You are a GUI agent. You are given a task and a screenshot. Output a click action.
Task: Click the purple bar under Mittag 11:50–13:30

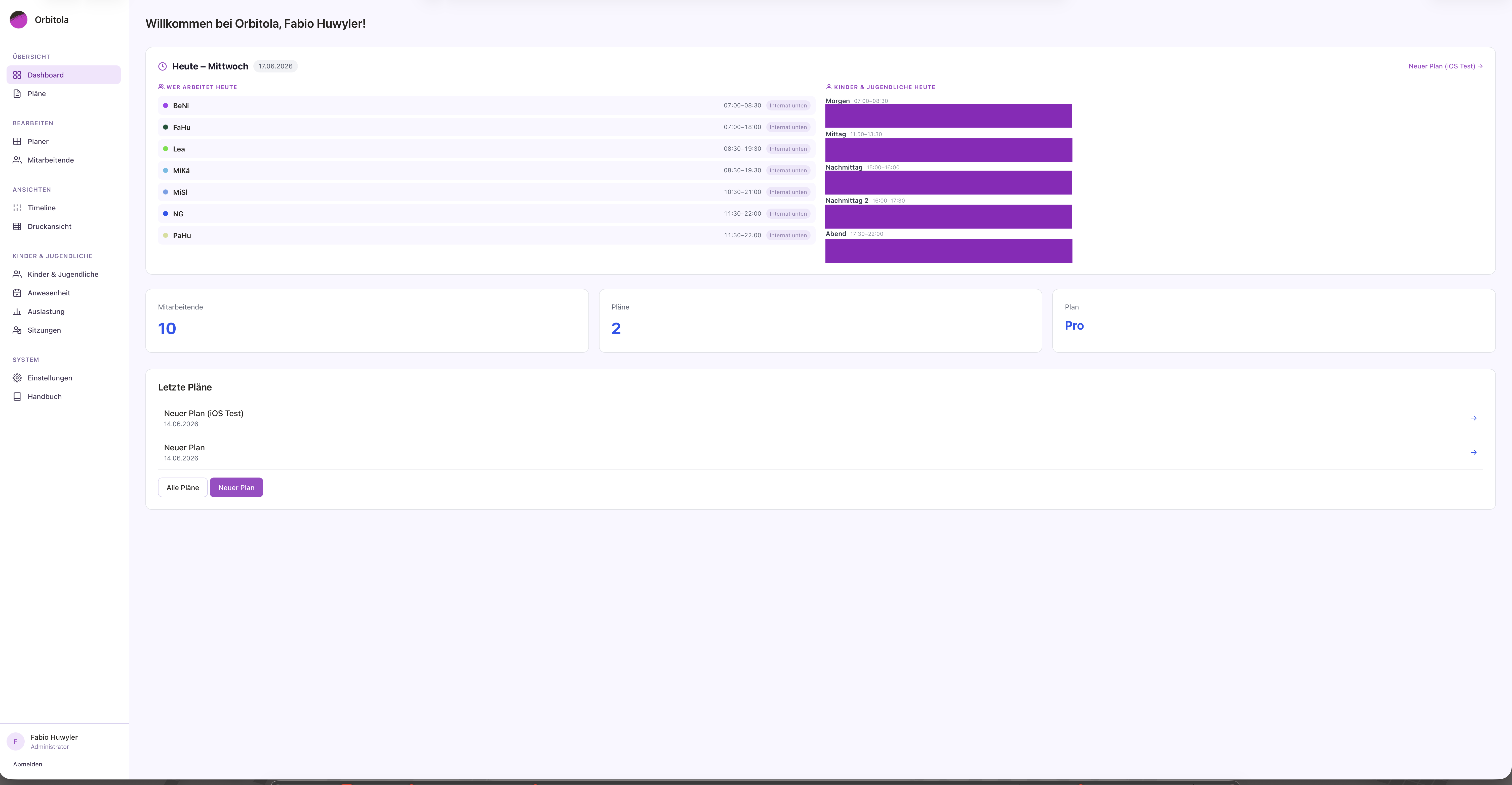[948, 150]
